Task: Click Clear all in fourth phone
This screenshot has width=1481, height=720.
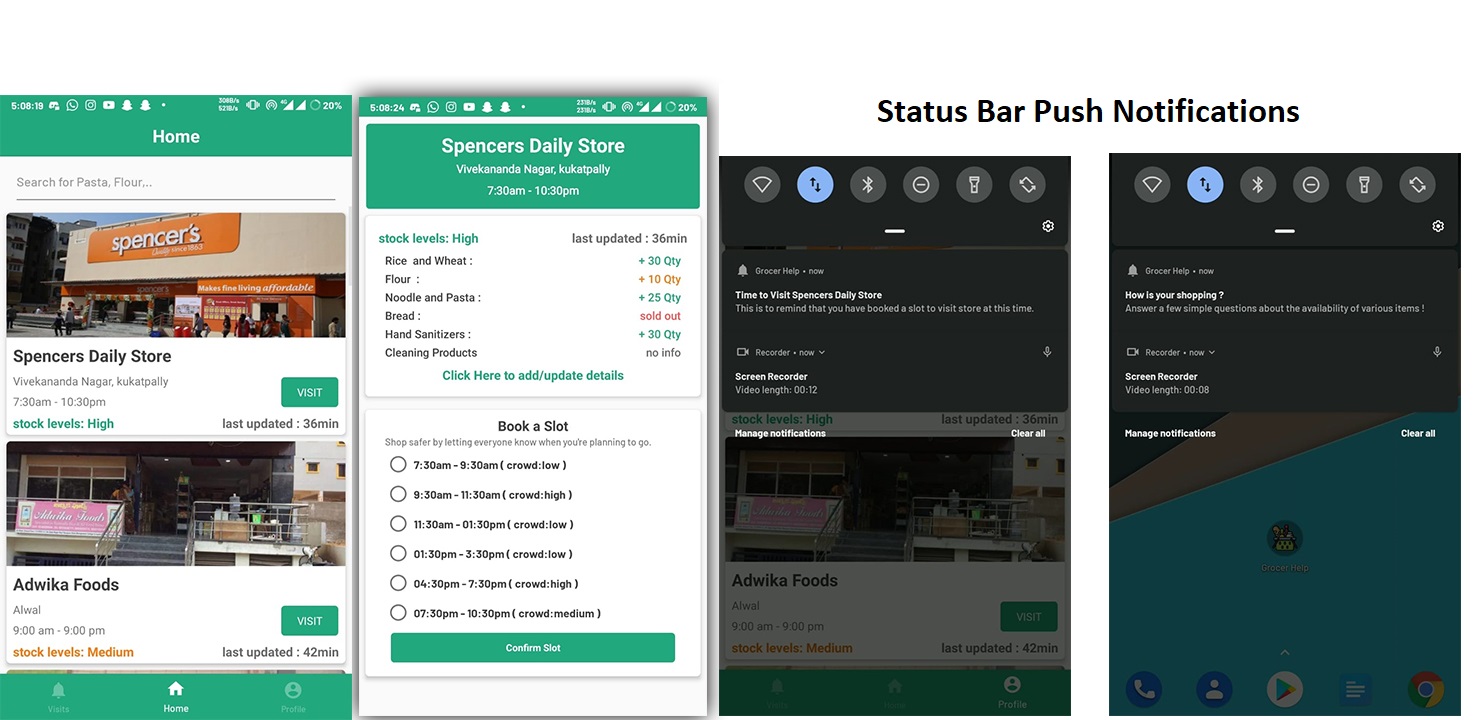Action: point(1418,433)
